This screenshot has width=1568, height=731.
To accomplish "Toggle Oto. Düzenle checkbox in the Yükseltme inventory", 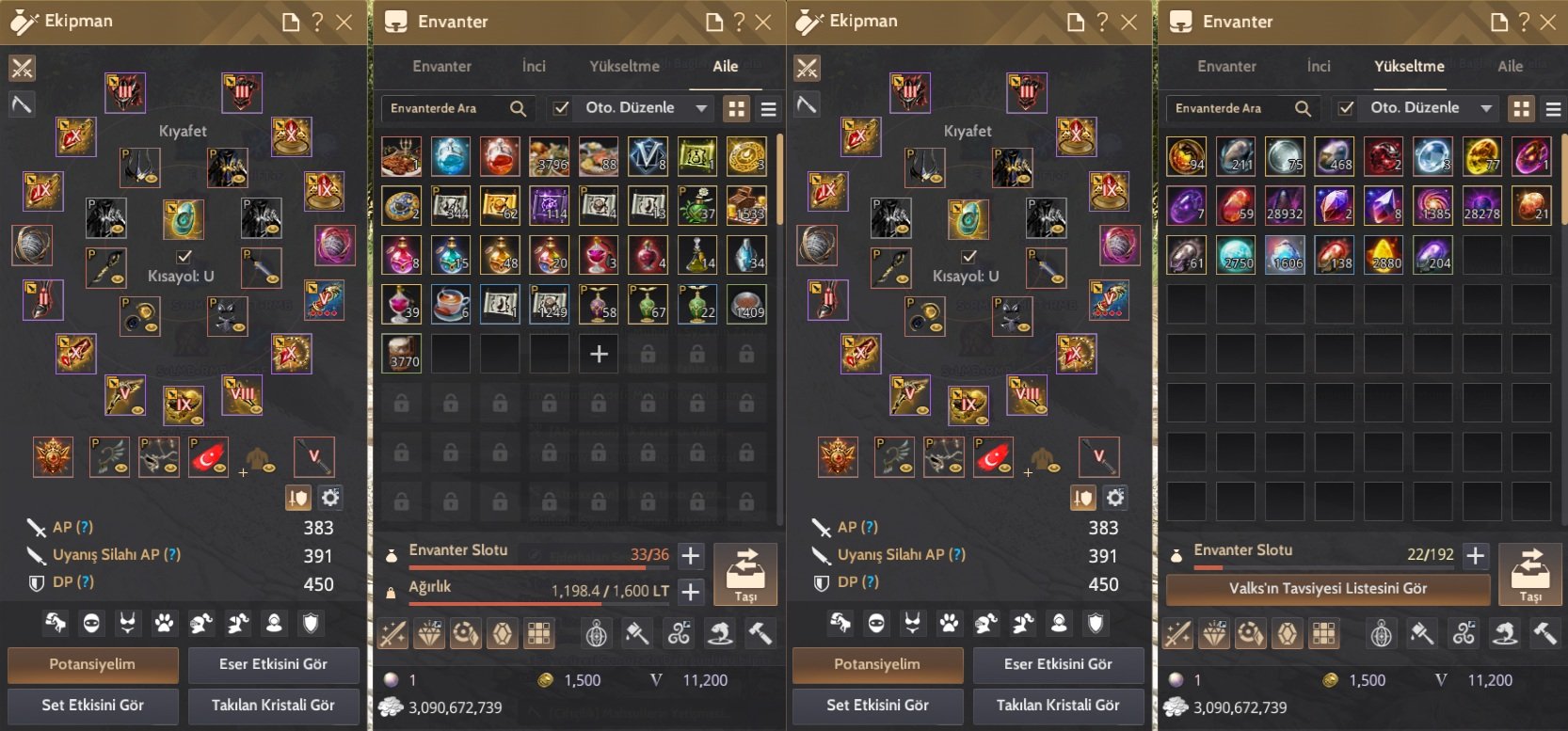I will [1346, 108].
